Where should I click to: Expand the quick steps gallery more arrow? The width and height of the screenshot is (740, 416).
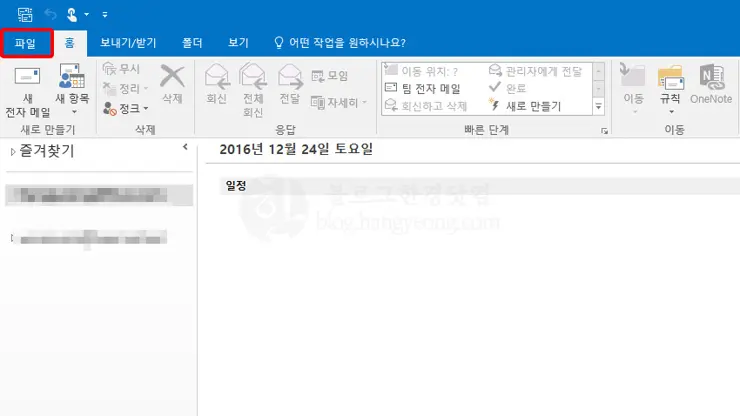pyautogui.click(x=598, y=106)
